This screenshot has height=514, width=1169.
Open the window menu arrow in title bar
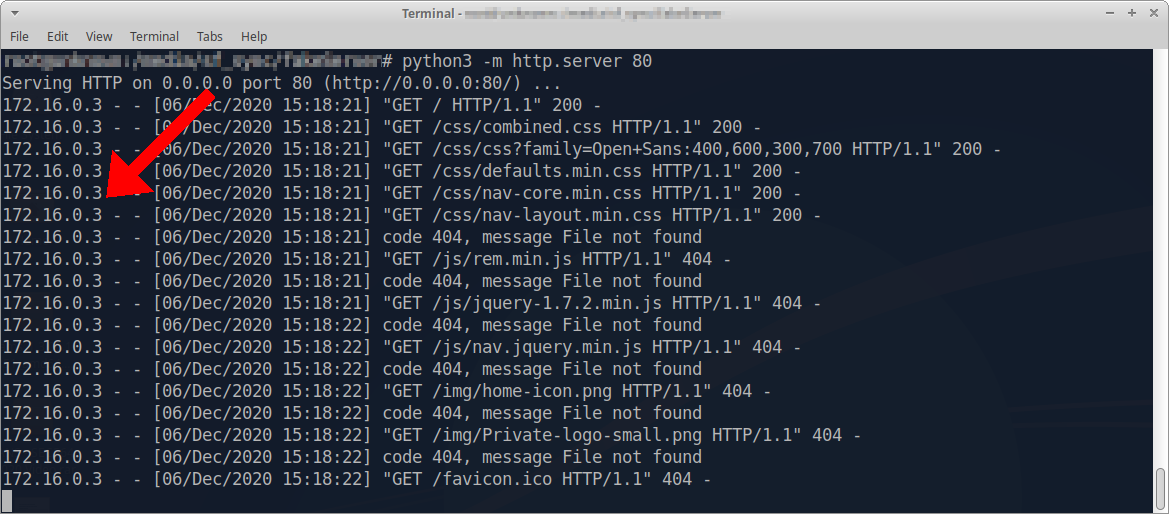pos(16,13)
